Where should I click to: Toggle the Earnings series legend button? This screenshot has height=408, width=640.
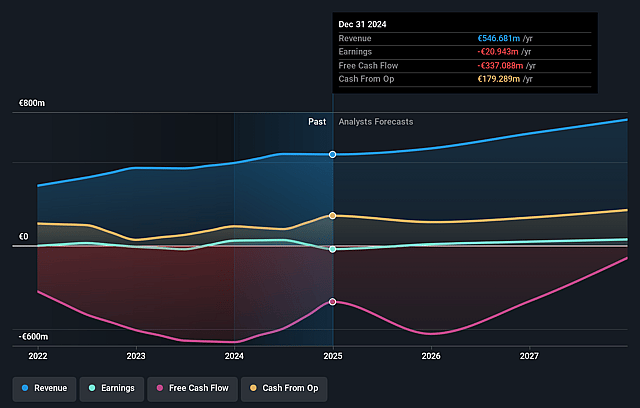tap(112, 388)
